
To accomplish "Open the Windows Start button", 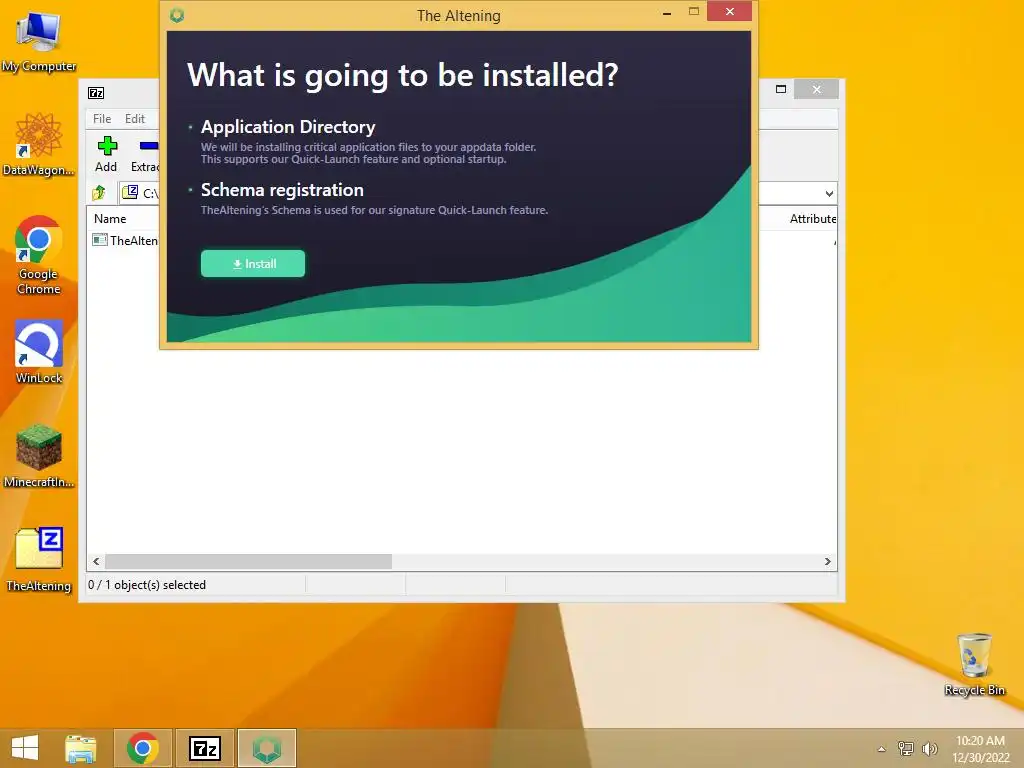I will coord(25,748).
